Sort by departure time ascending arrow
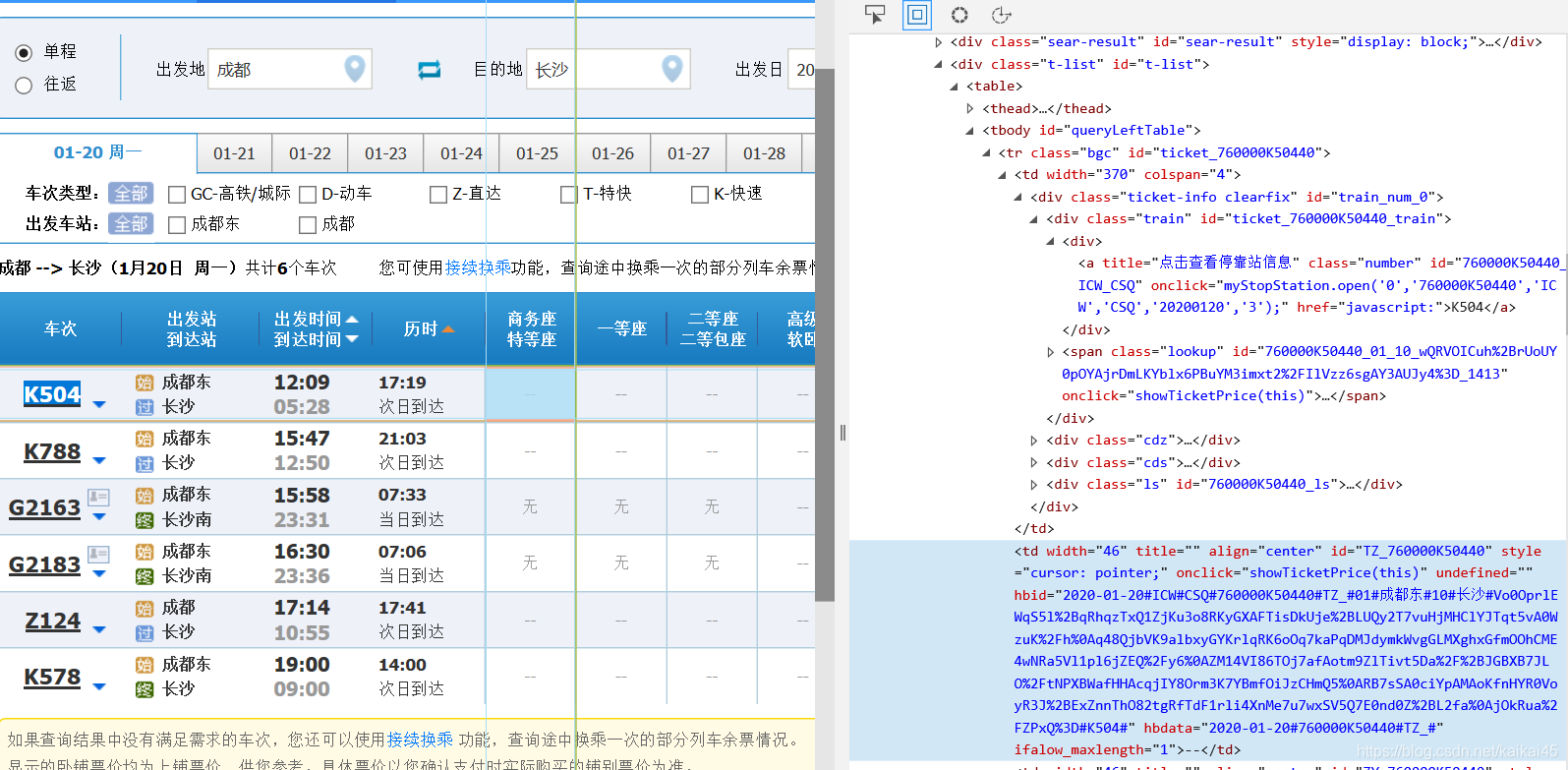 (352, 320)
